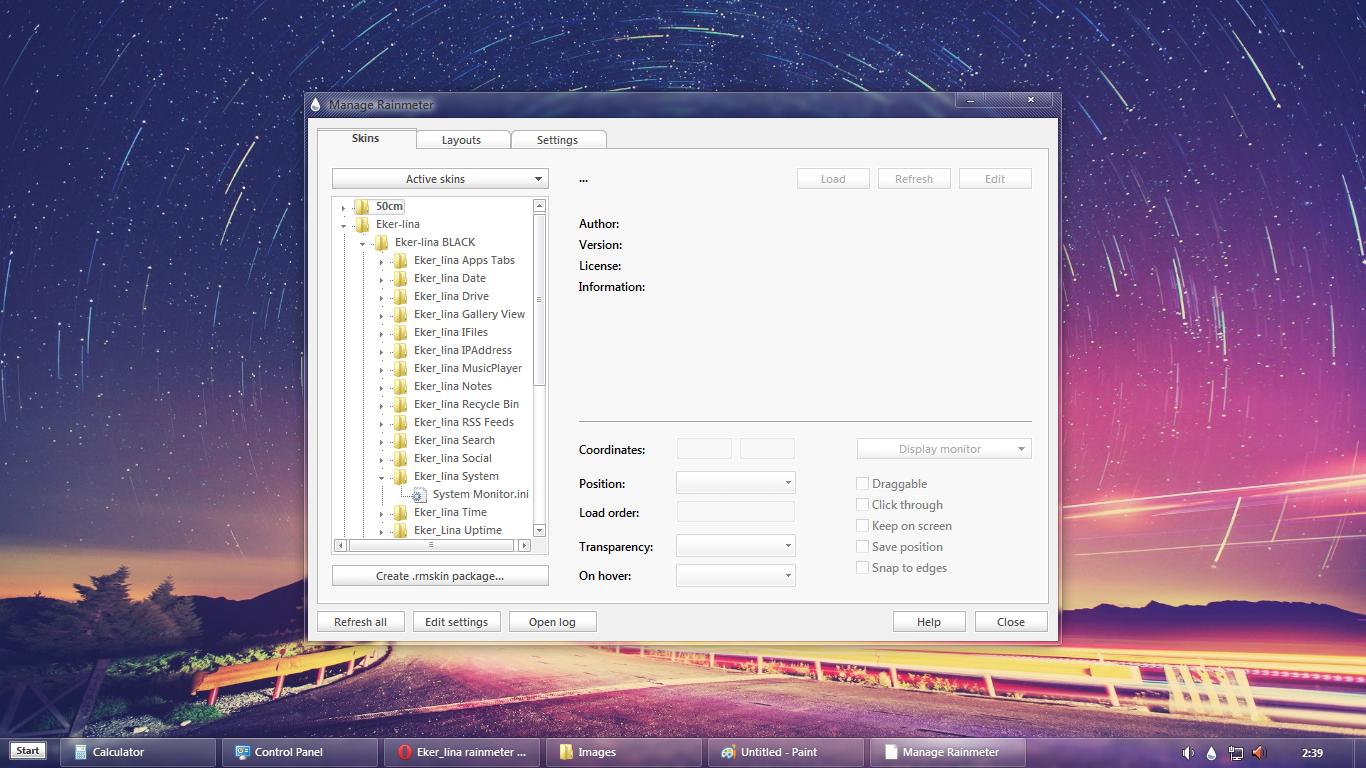Click the folder icon beside 50cm
The image size is (1366, 768).
point(362,206)
